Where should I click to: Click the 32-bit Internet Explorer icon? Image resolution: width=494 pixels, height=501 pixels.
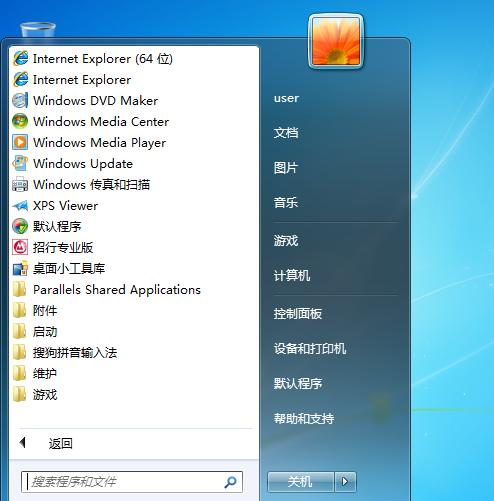(20, 80)
